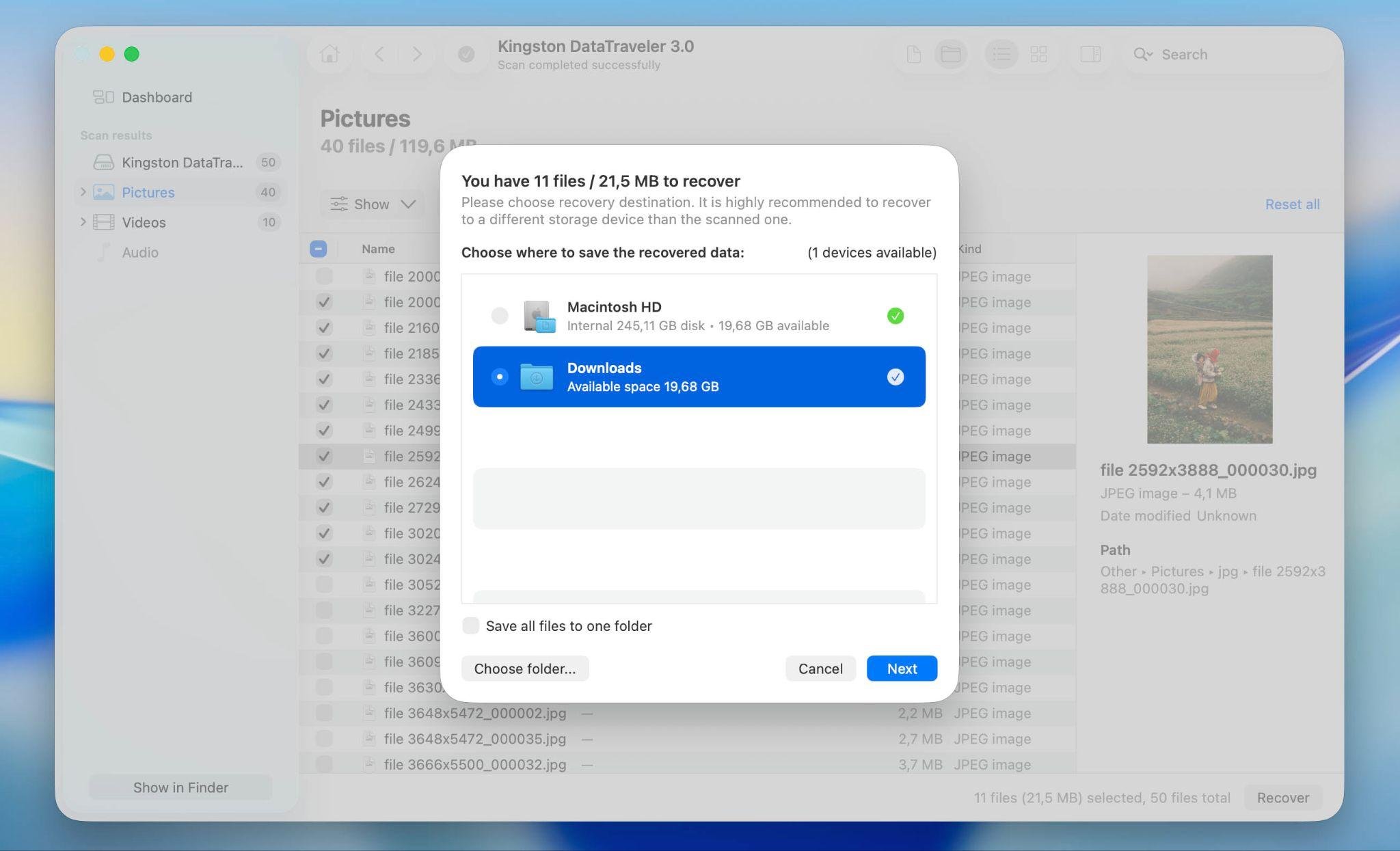1400x851 pixels.
Task: Click the file 2185 row checkbox
Action: (324, 353)
